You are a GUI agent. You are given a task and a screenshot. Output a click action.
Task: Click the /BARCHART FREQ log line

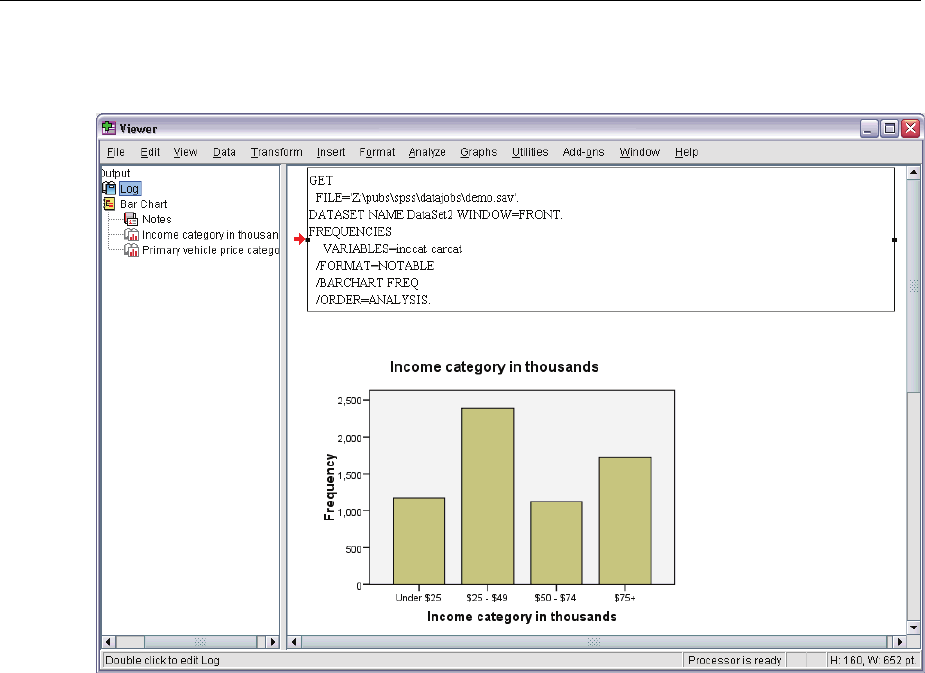click(x=367, y=283)
